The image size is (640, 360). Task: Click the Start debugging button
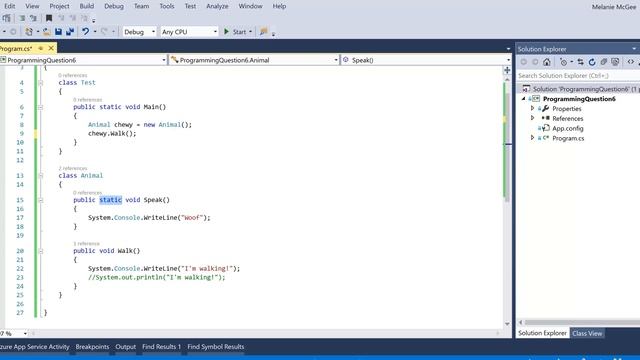point(235,31)
